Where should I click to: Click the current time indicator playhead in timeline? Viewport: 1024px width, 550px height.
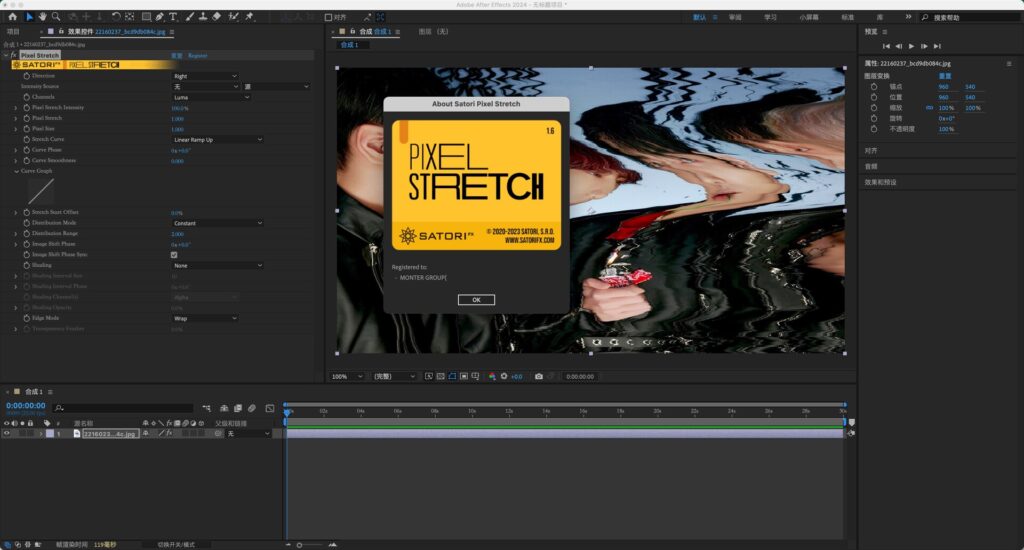[x=287, y=412]
